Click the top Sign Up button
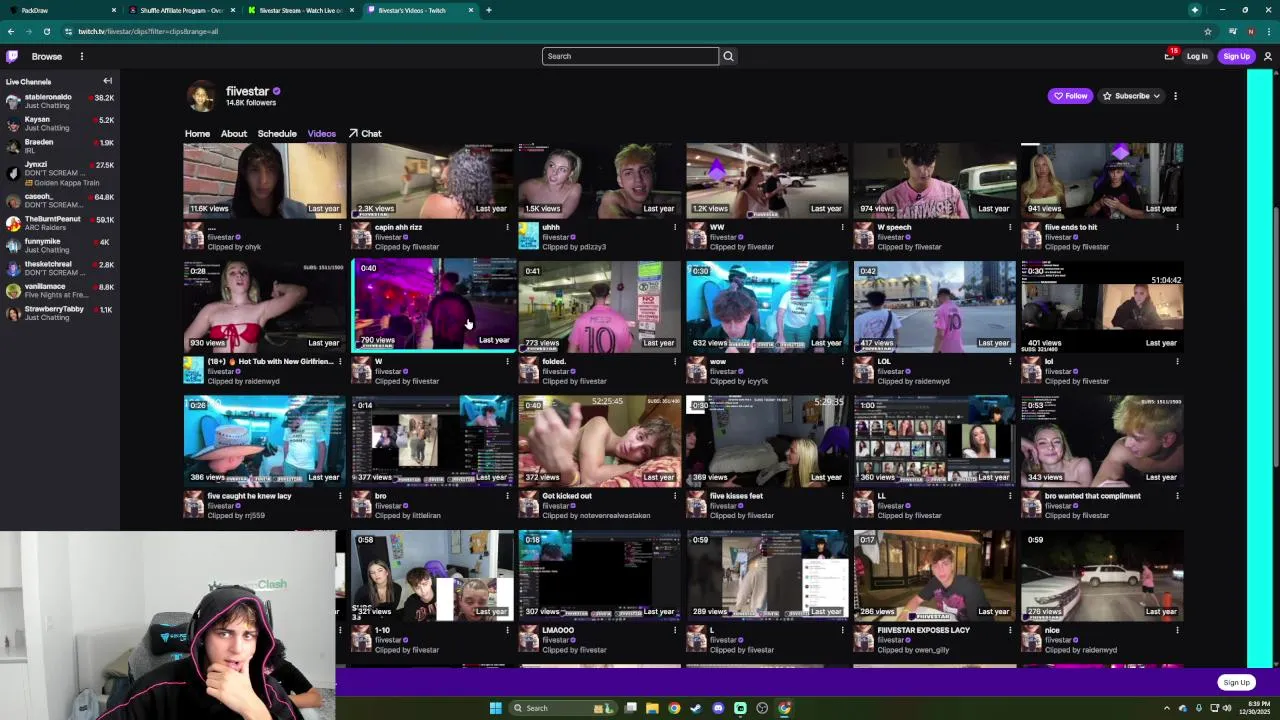This screenshot has width=1280, height=720. tap(1236, 56)
